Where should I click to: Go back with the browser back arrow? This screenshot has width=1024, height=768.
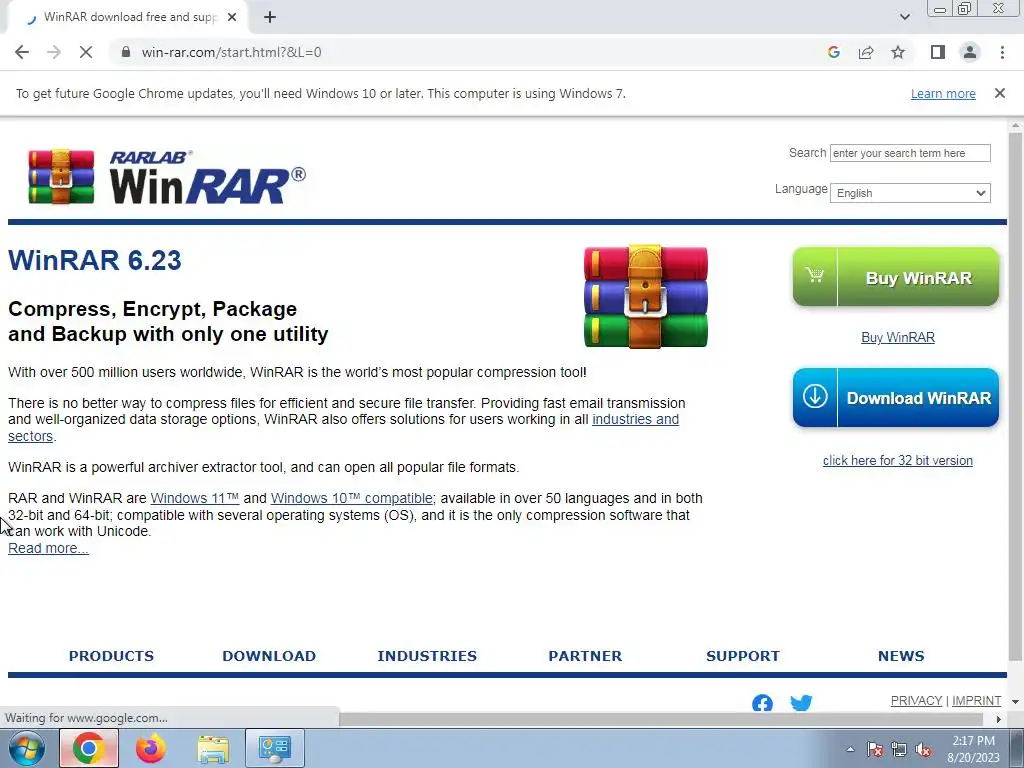click(x=22, y=52)
